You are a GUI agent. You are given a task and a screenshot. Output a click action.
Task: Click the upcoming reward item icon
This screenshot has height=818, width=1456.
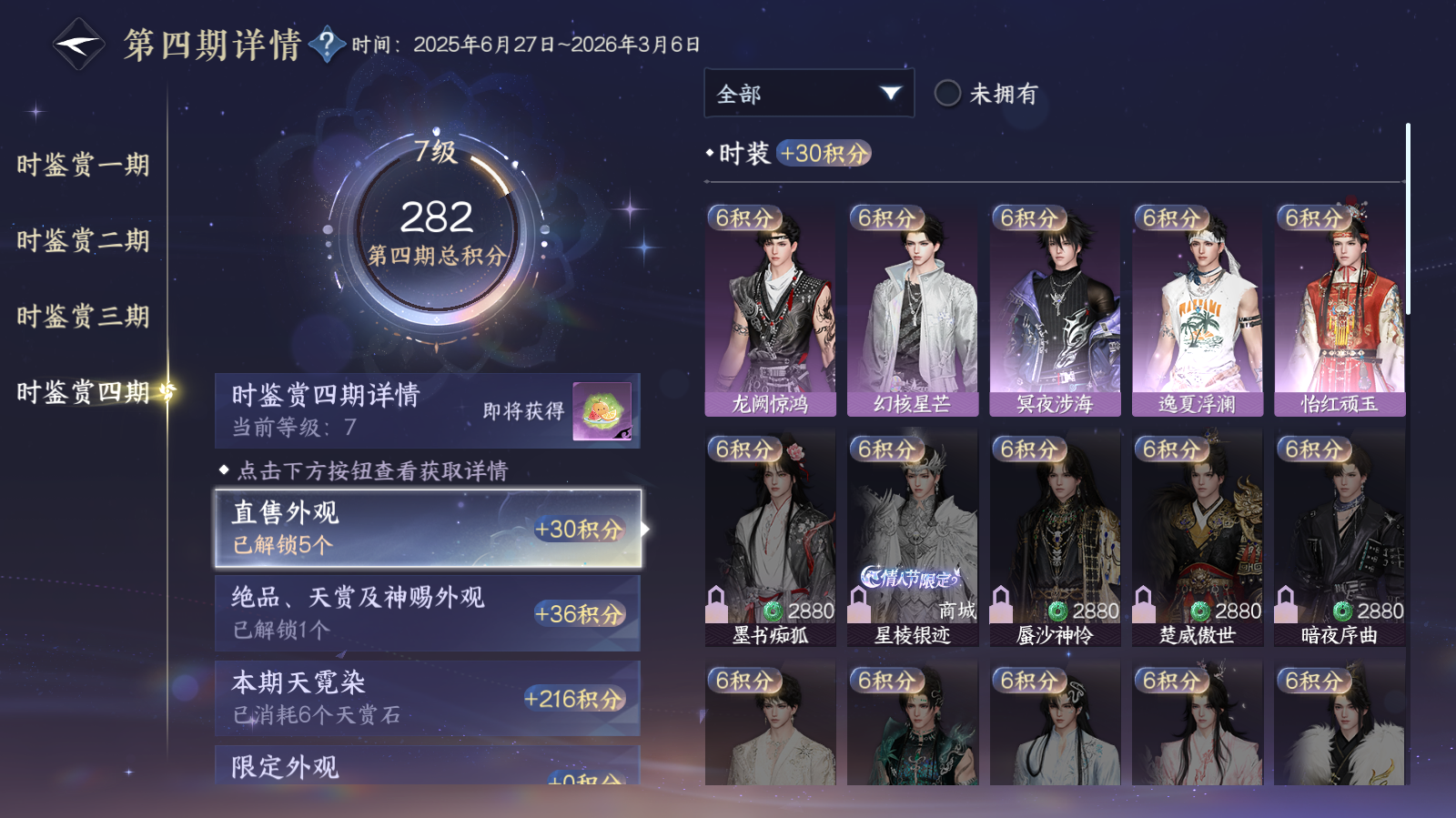(x=602, y=411)
